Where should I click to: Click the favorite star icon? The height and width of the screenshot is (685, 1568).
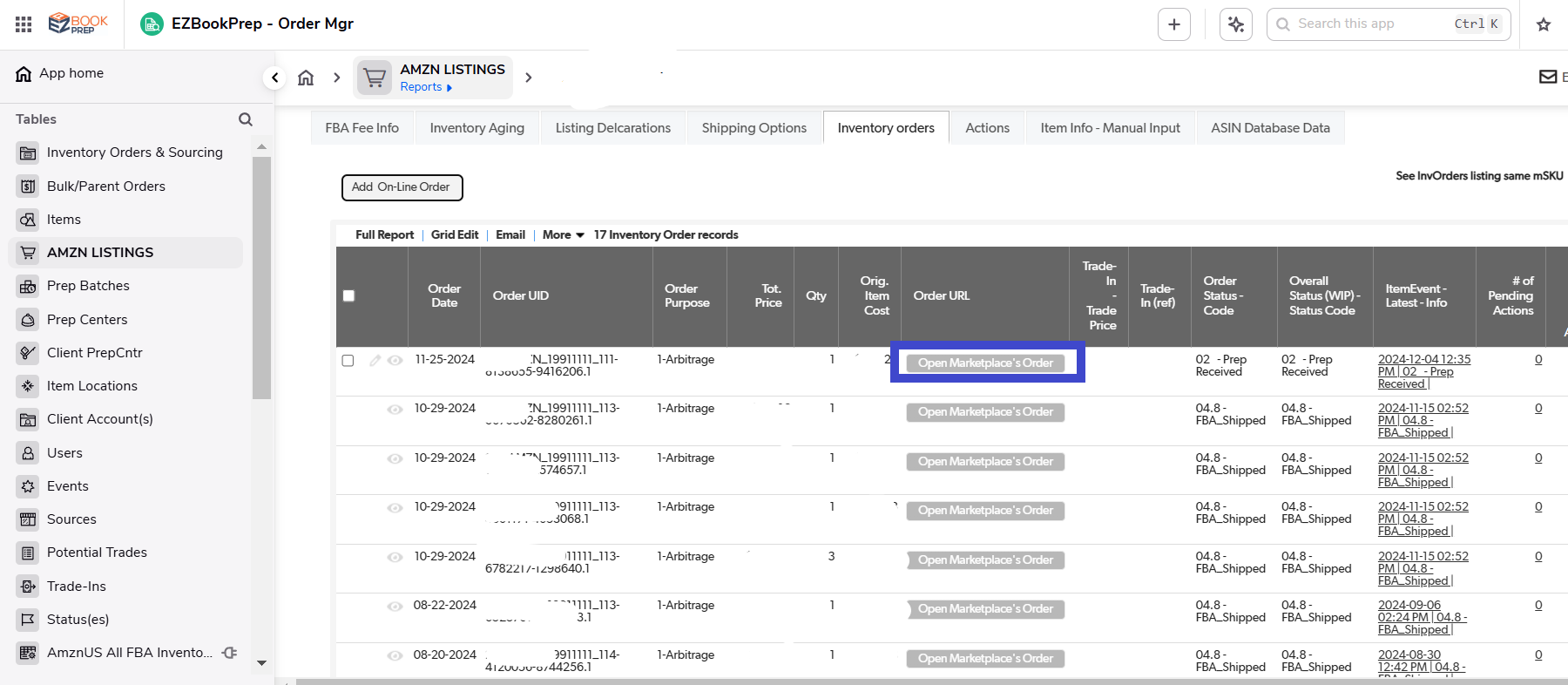coord(1544,24)
